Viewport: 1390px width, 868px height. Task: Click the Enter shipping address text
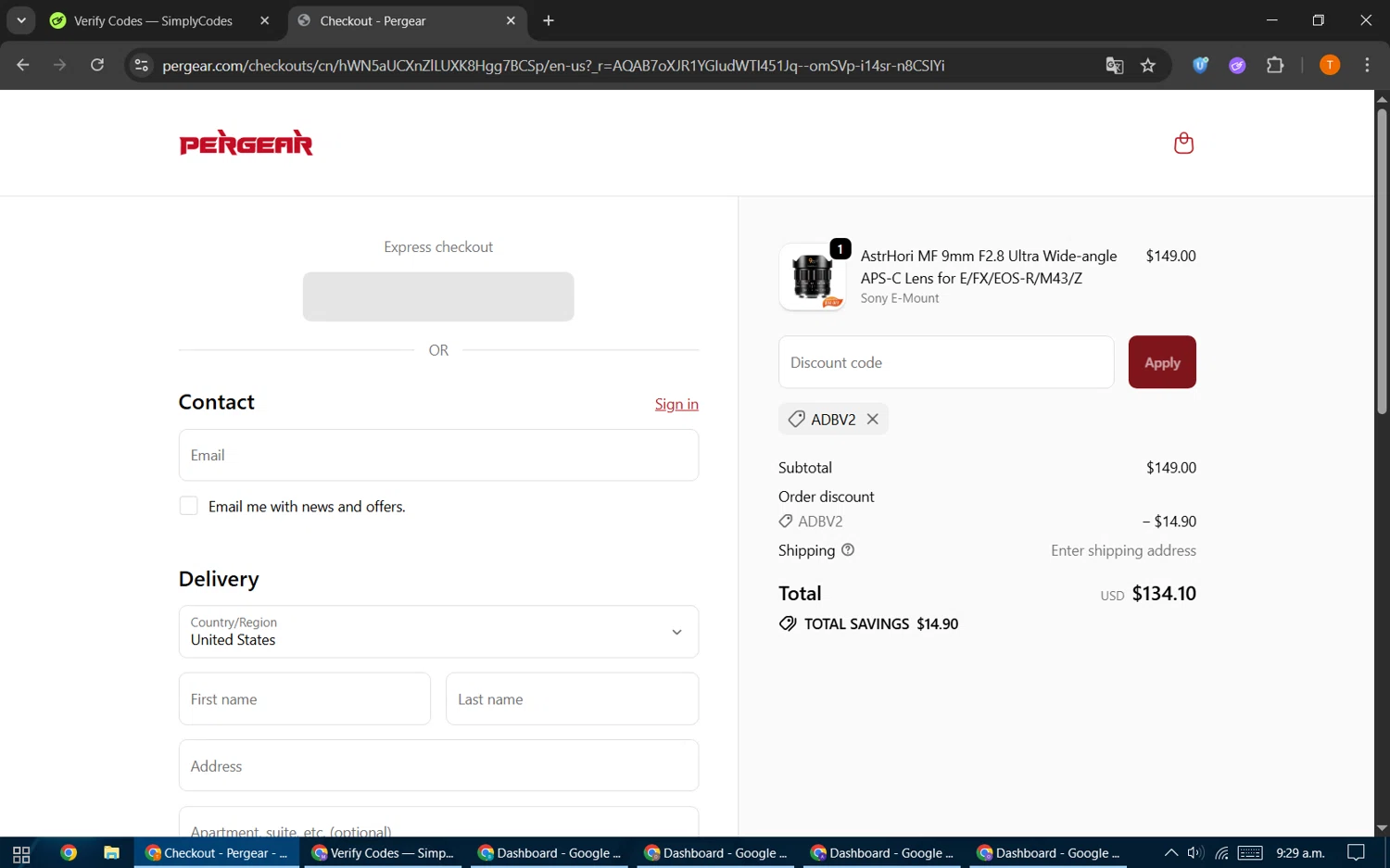(1123, 550)
